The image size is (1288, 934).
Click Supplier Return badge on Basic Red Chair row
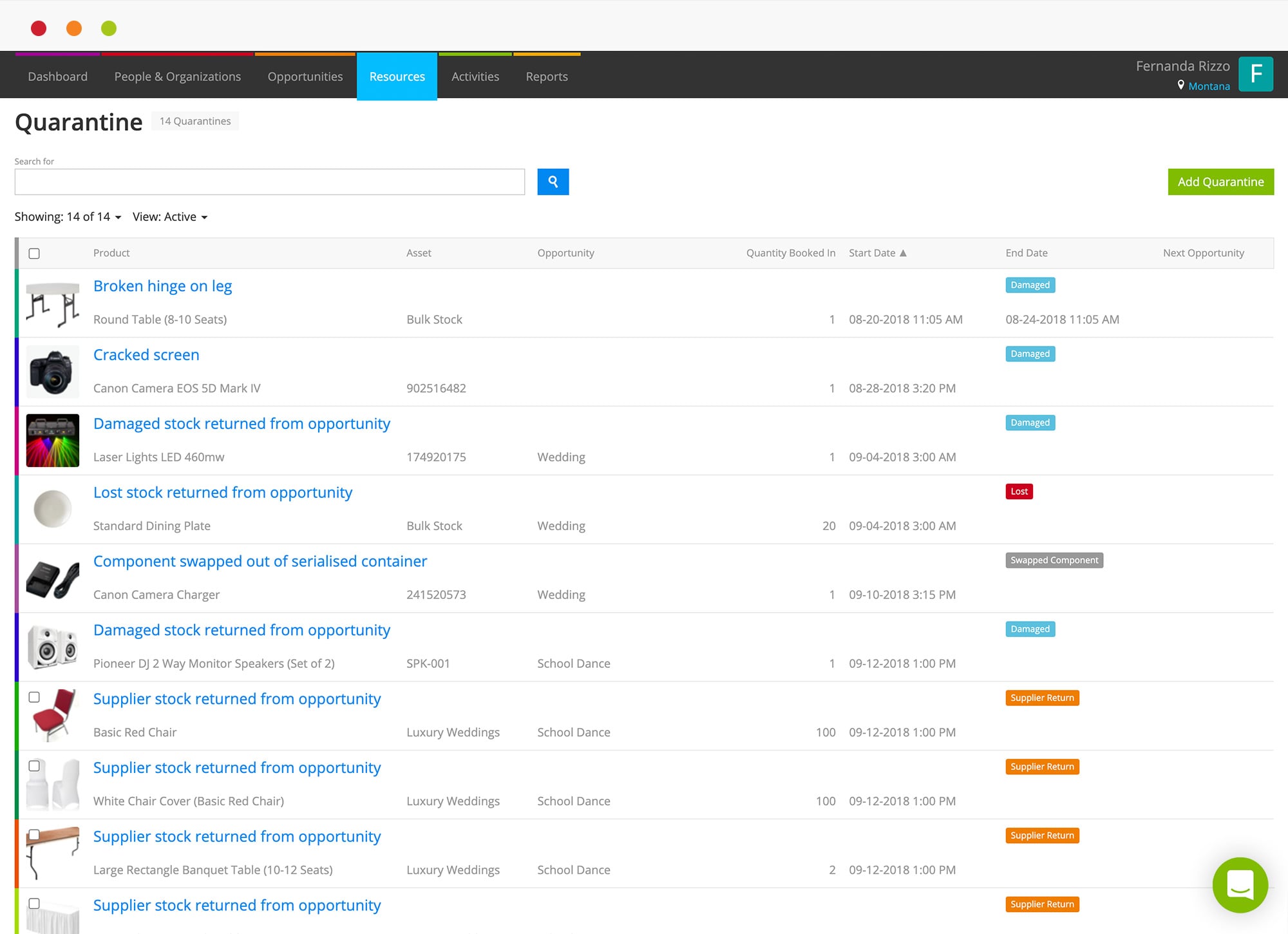(1042, 698)
